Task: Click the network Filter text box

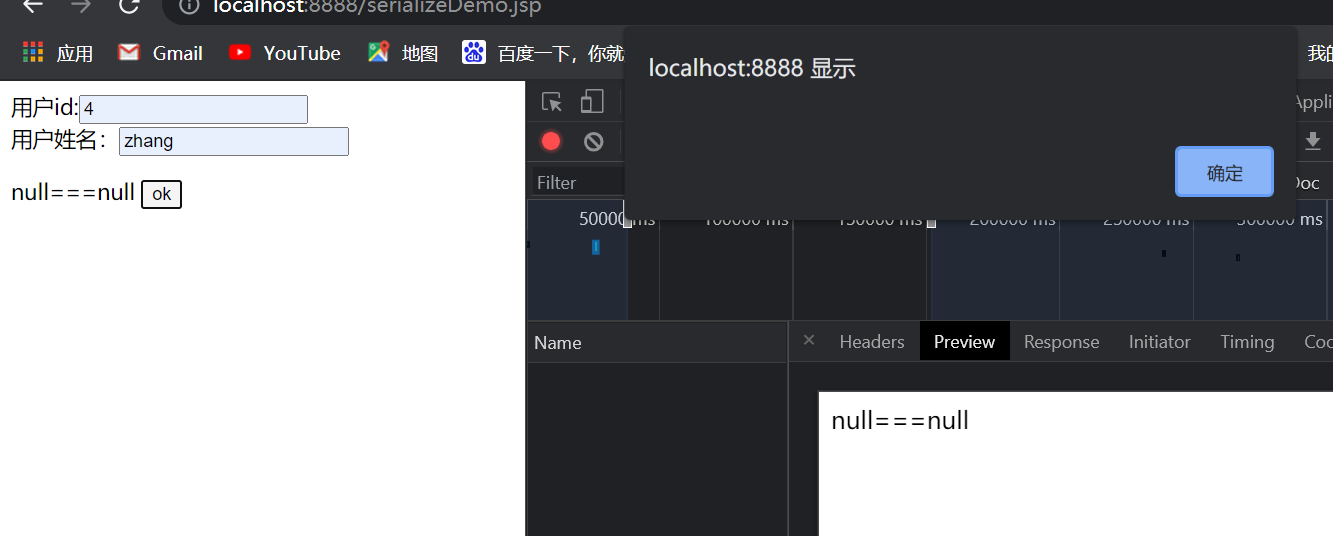Action: [579, 183]
